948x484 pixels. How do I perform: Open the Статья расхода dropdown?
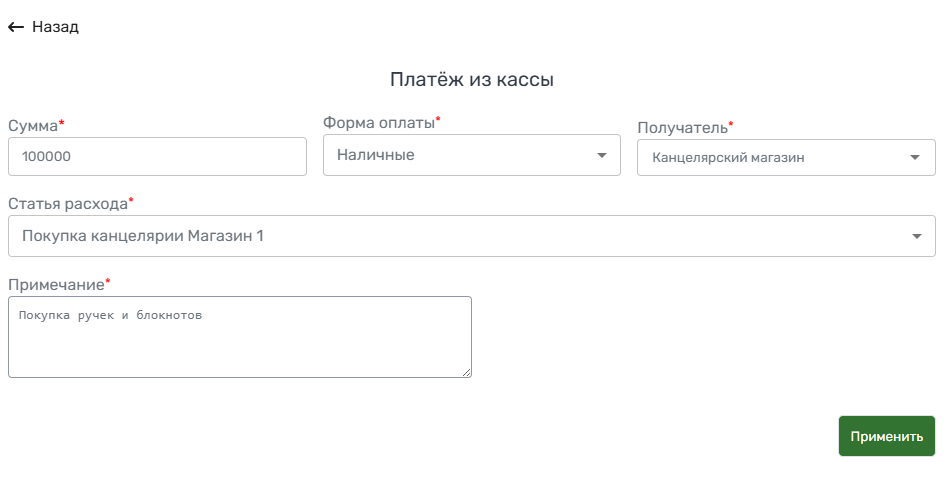pos(471,236)
